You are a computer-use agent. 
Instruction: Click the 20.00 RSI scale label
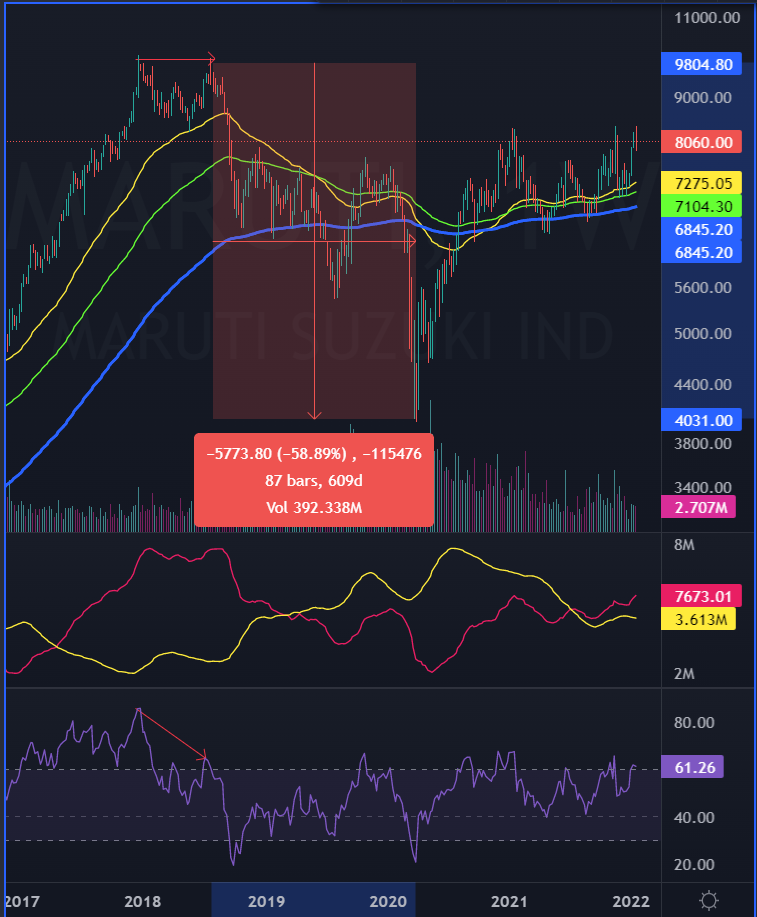click(x=694, y=864)
